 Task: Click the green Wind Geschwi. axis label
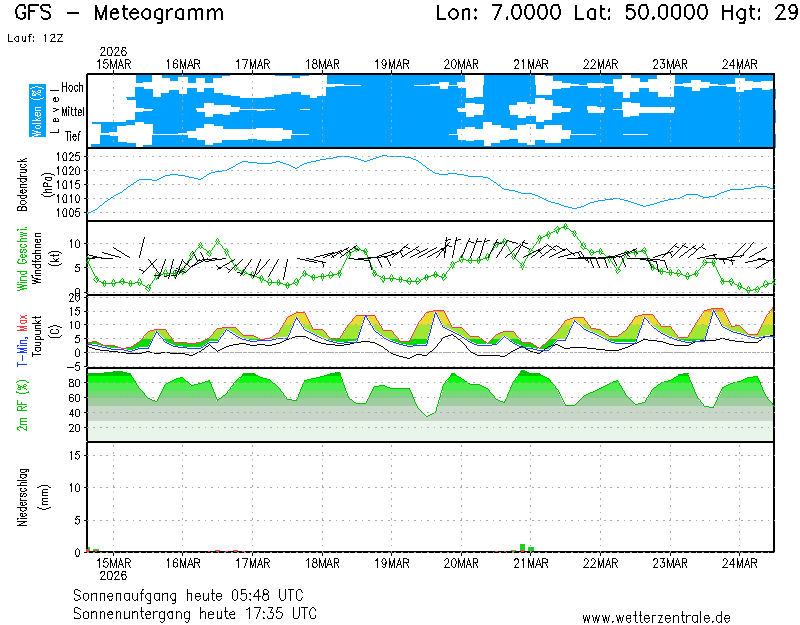point(22,257)
